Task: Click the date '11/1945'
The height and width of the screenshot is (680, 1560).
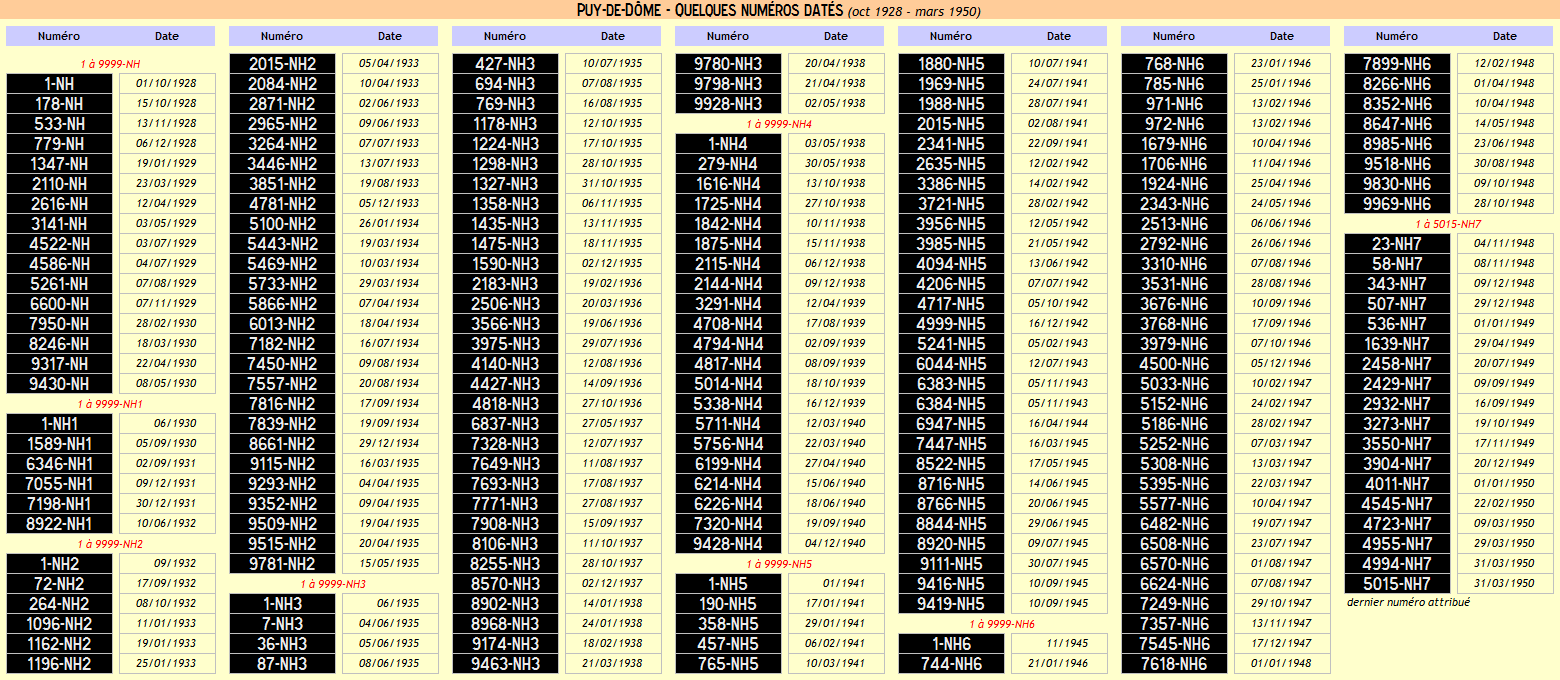Action: click(1058, 644)
